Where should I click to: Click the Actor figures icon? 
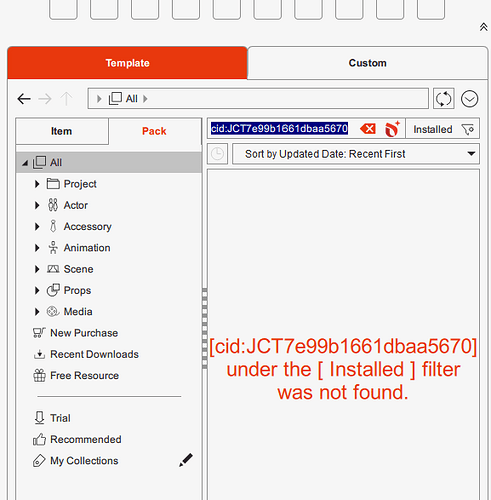coord(53,205)
